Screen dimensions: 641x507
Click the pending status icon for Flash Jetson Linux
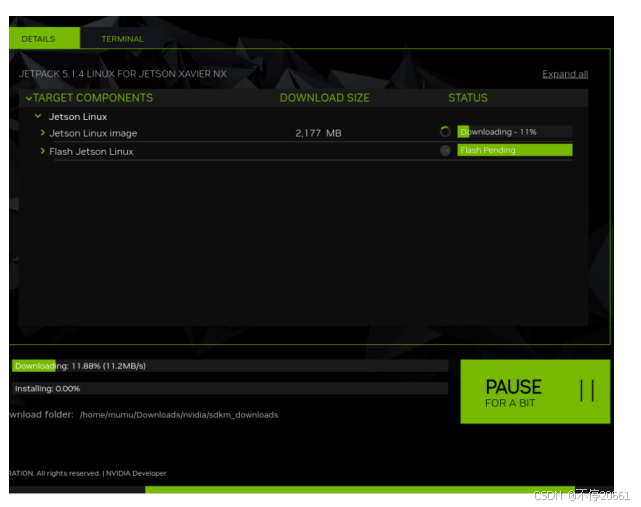click(x=445, y=150)
